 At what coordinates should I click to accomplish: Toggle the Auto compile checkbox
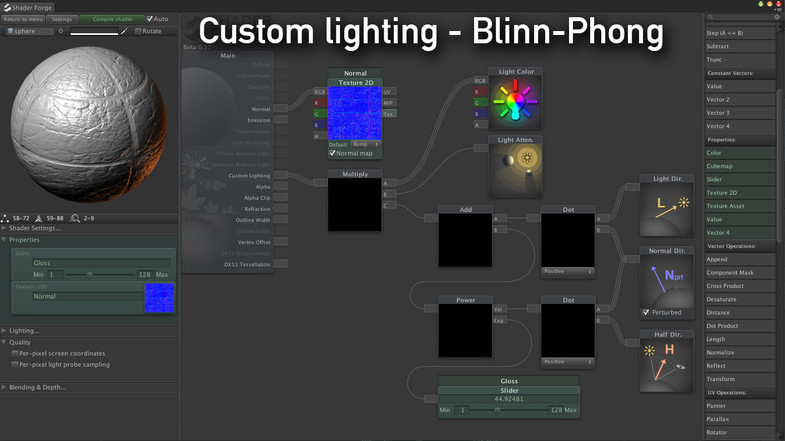149,19
